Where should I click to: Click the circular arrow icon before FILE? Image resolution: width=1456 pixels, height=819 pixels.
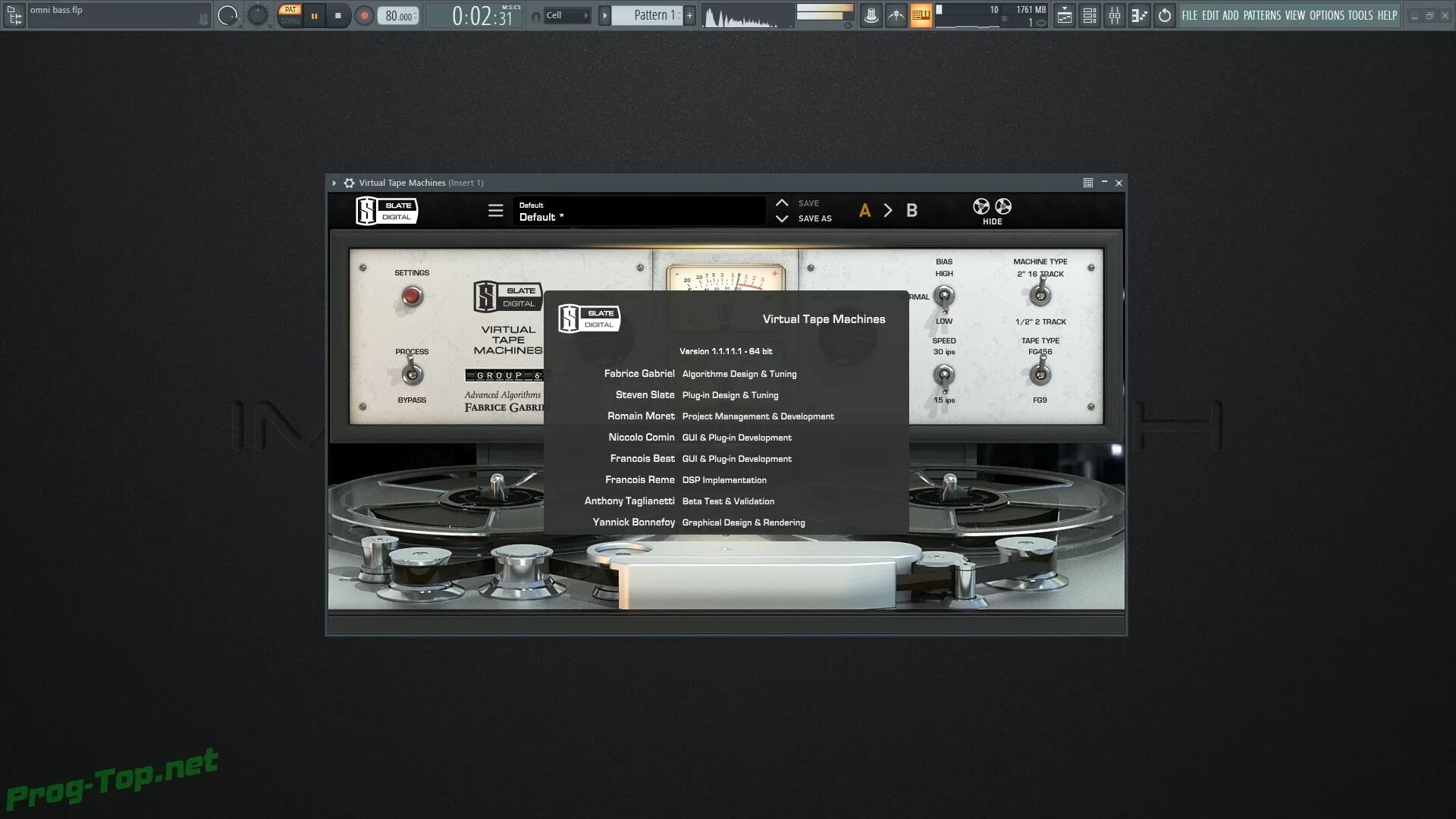coord(1165,15)
